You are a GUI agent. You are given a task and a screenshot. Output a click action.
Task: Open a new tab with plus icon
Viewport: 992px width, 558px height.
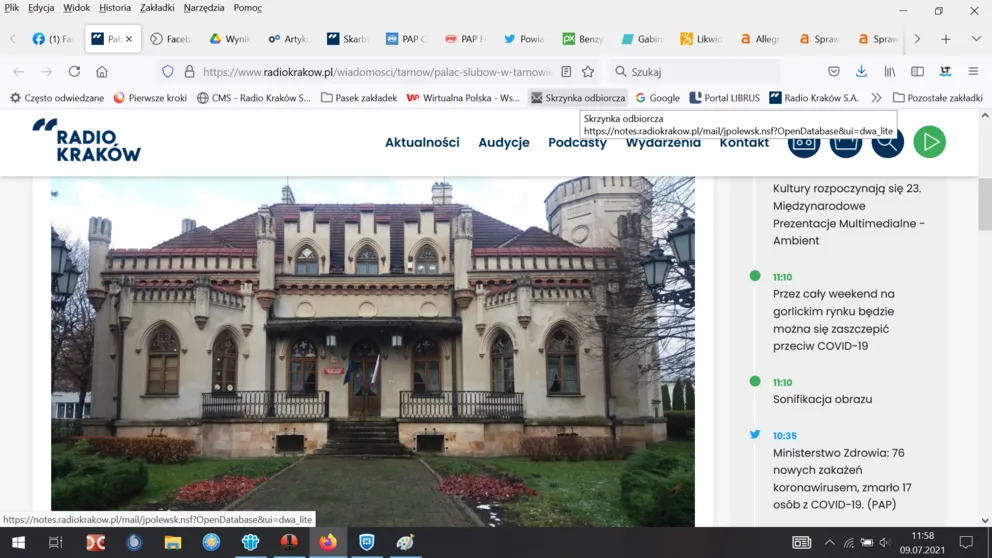click(x=946, y=39)
